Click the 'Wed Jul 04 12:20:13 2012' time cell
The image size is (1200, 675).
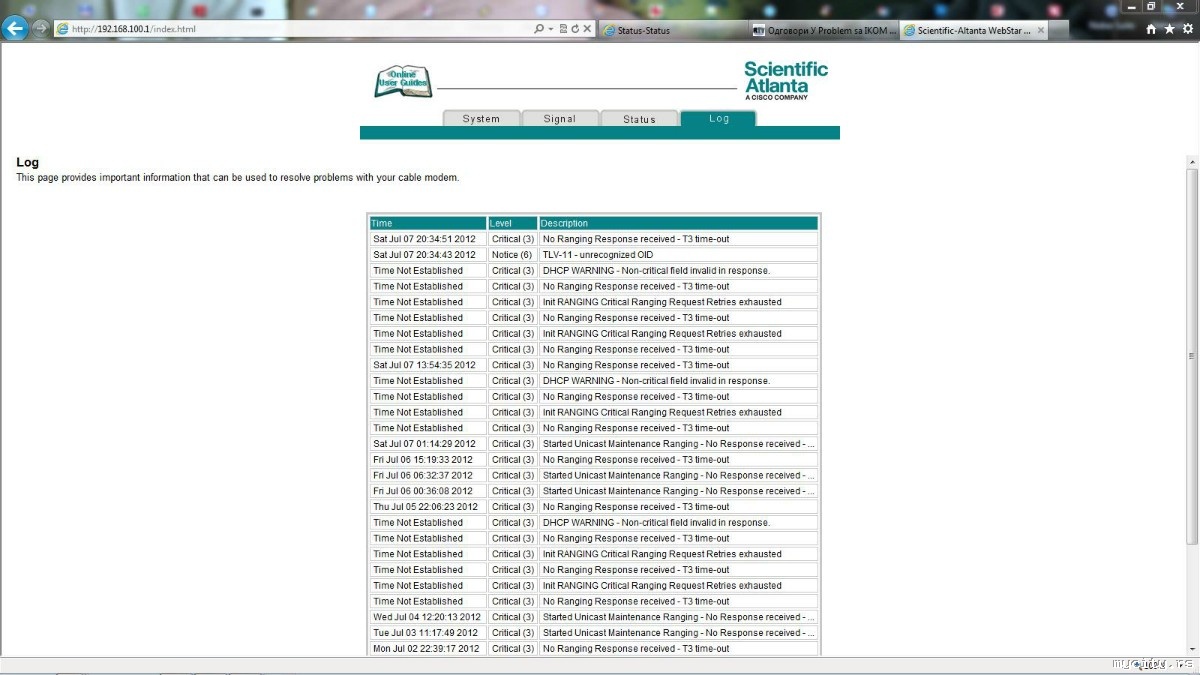[x=428, y=617]
